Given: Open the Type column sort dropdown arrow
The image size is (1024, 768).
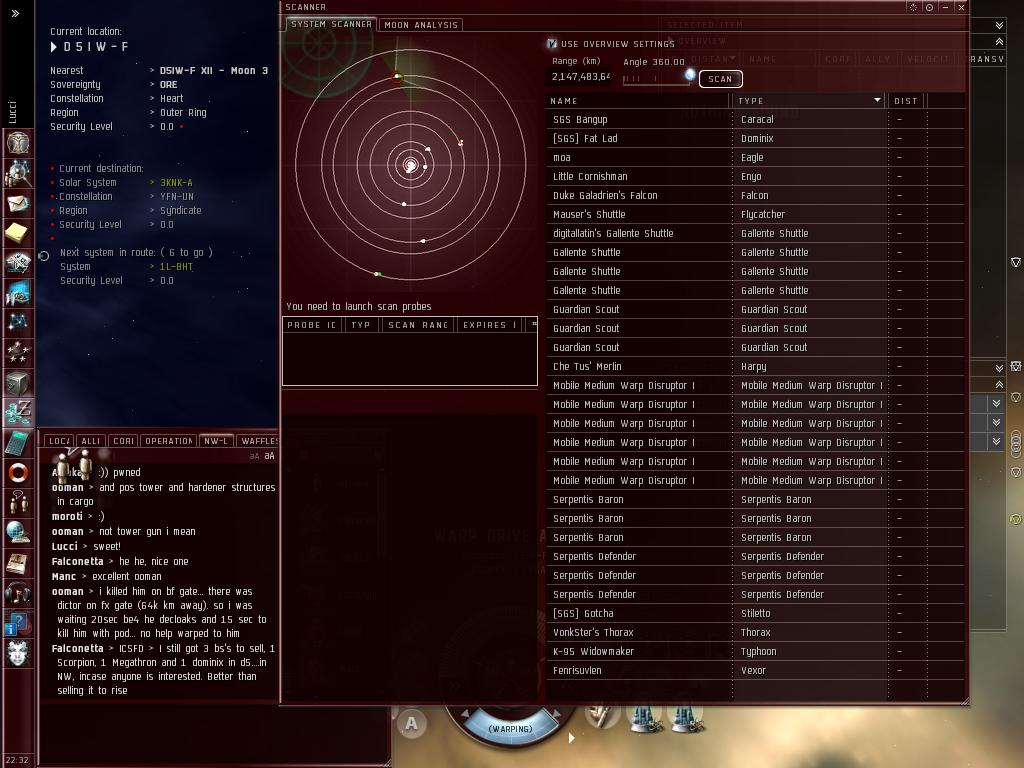Looking at the screenshot, I should [x=877, y=100].
